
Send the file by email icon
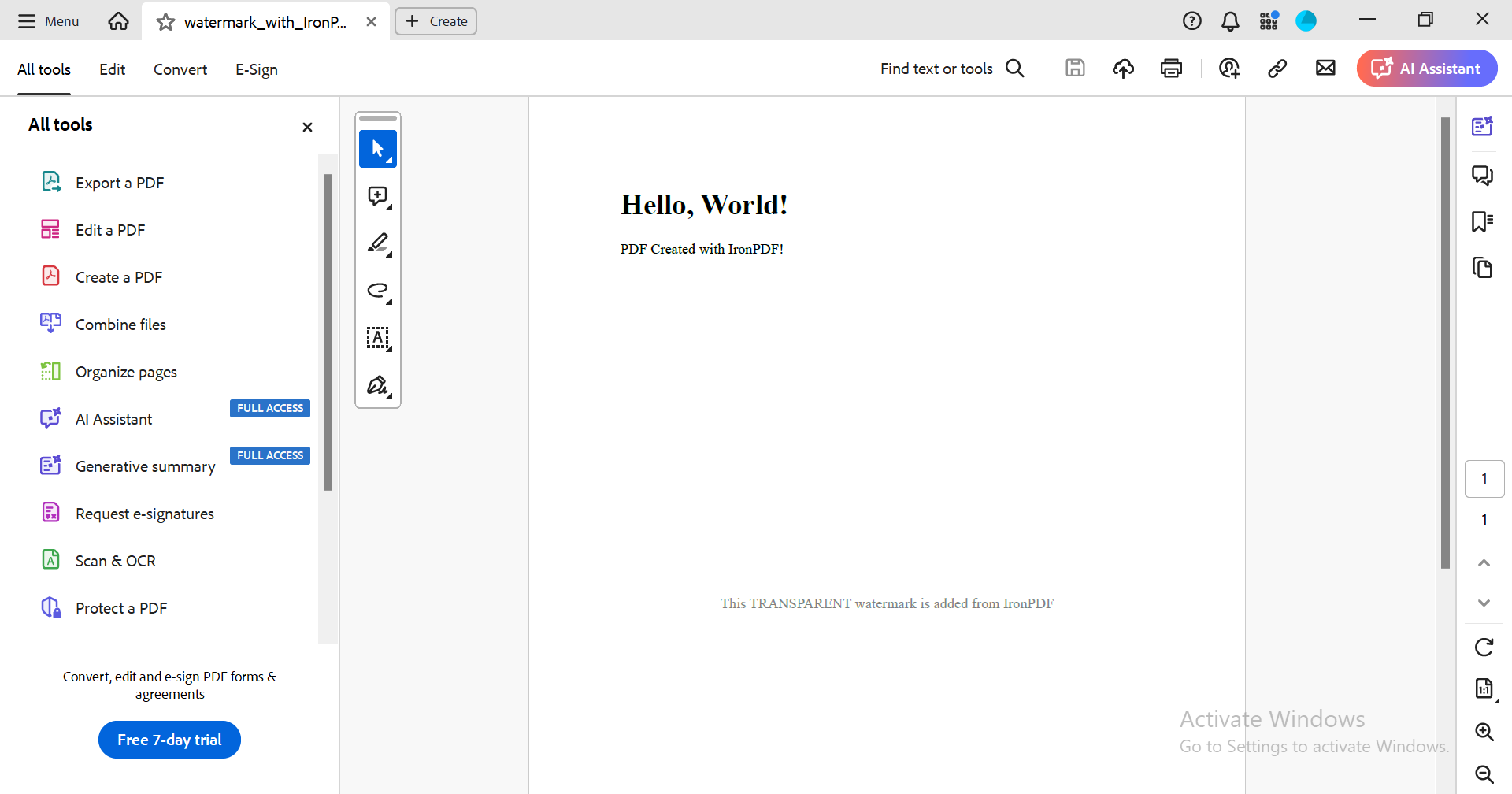point(1326,69)
